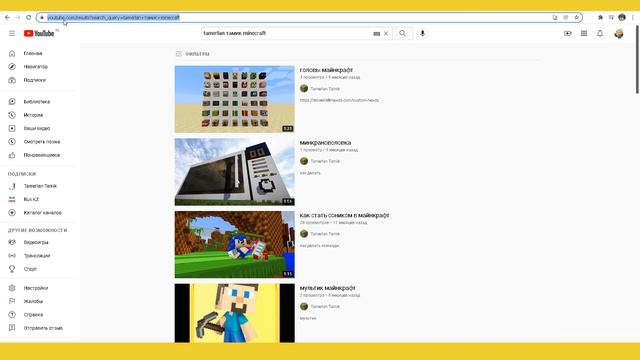Open browser extensions puzzle icon
Screen dimensions: 640x360
tap(600, 18)
